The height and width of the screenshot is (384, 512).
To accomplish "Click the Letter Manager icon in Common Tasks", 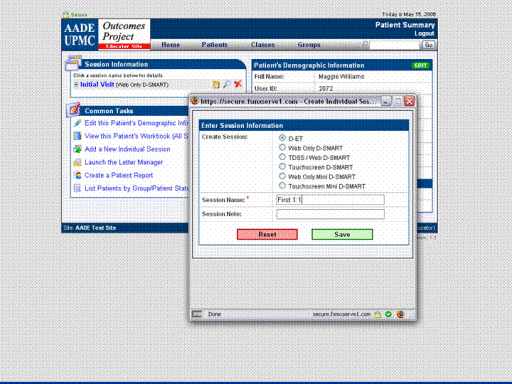I will (x=77, y=162).
